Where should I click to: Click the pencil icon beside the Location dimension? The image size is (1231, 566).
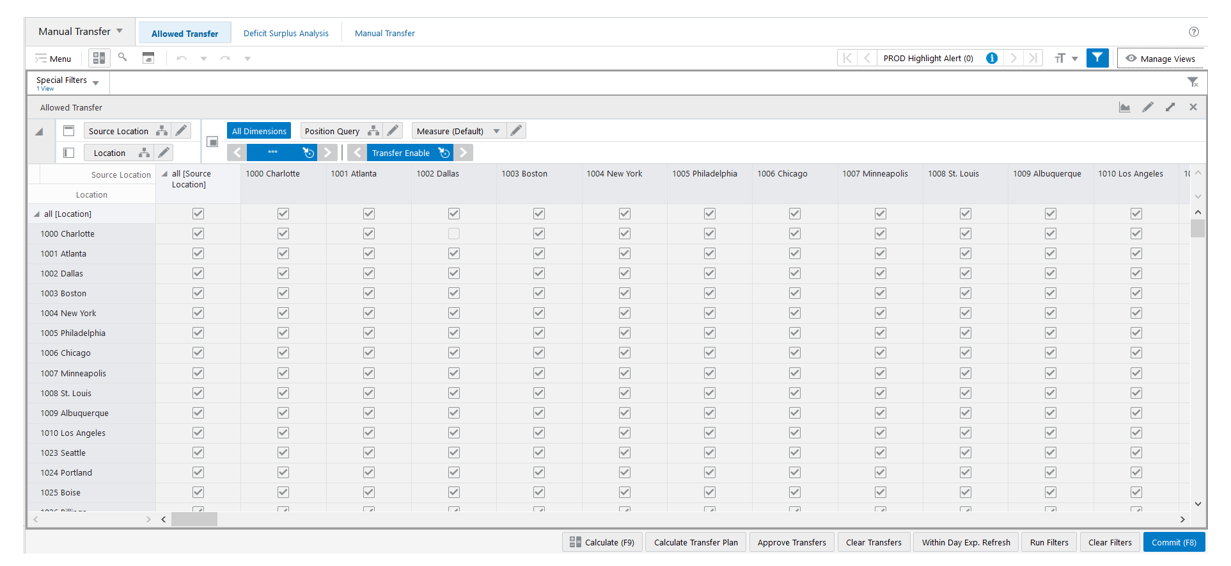tap(164, 153)
